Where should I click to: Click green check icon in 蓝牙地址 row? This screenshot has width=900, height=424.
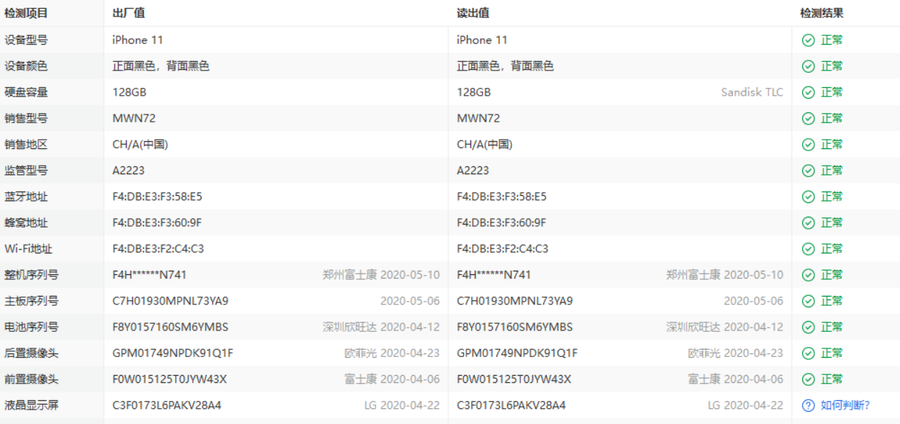click(x=808, y=197)
